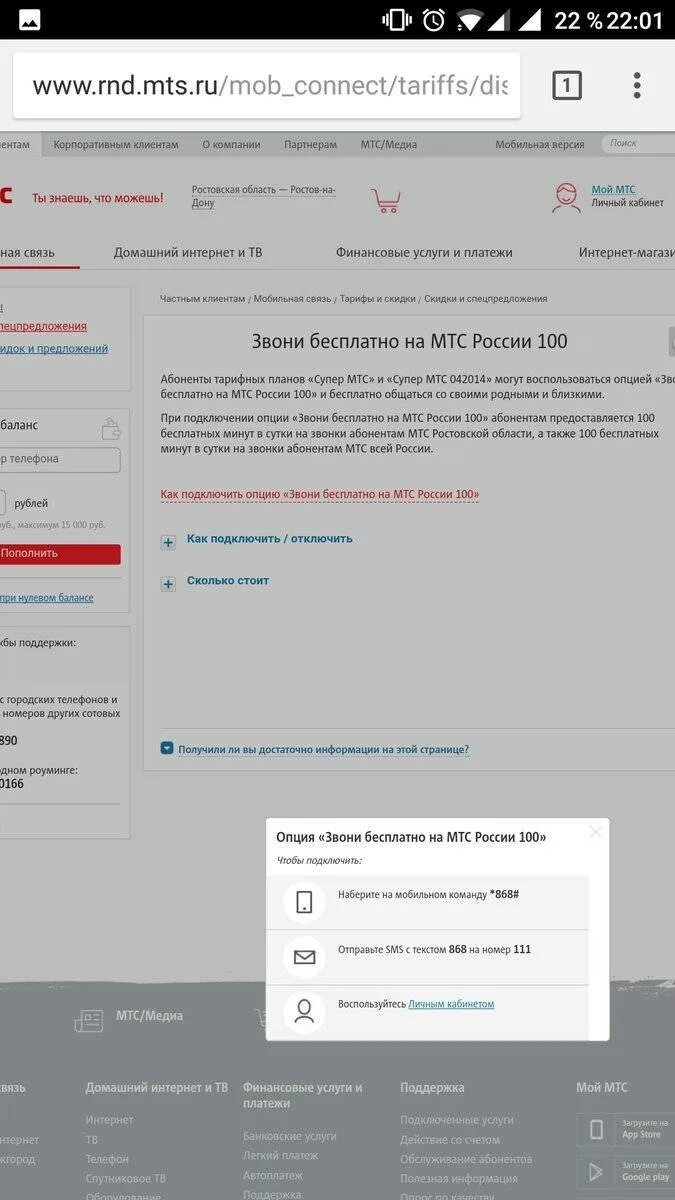Viewport: 675px width, 1200px height.
Task: Open the App Store download badge
Action: click(x=624, y=1129)
